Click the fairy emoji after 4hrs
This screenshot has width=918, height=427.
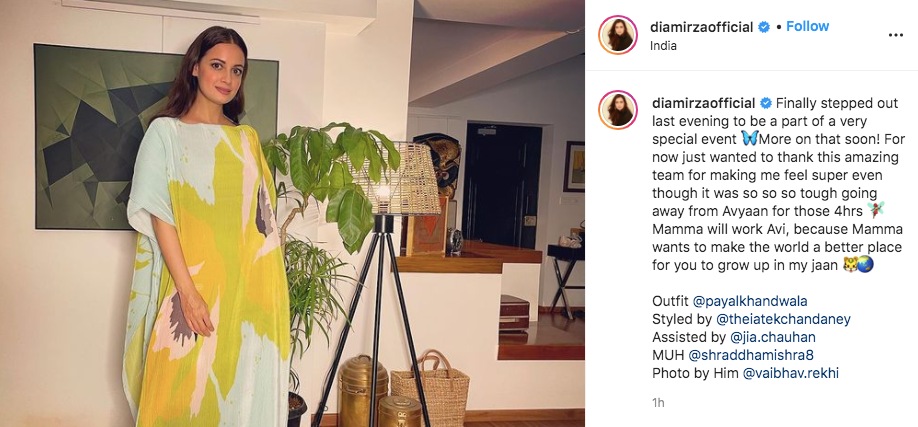(x=876, y=210)
